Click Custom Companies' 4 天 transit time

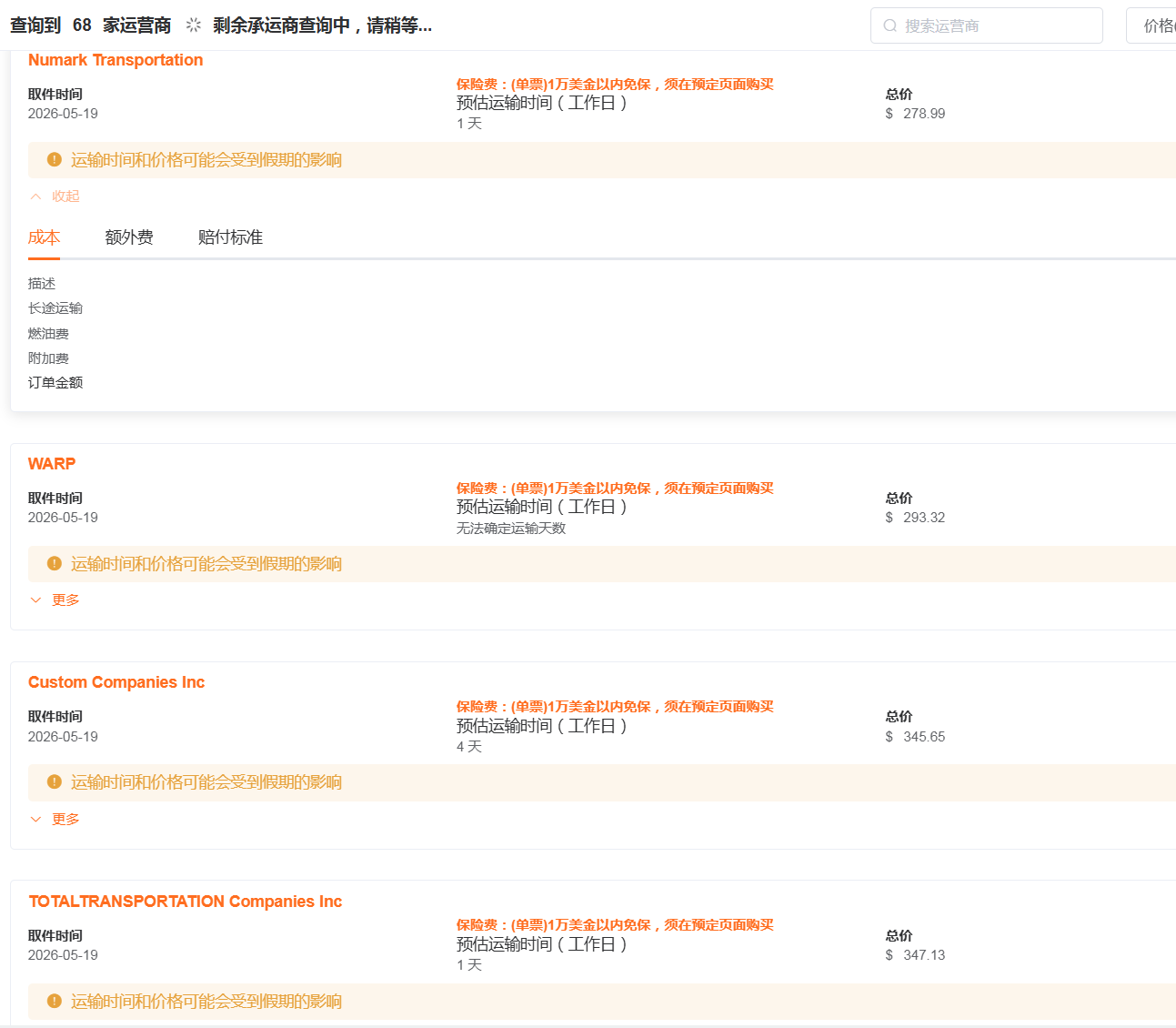coord(469,747)
